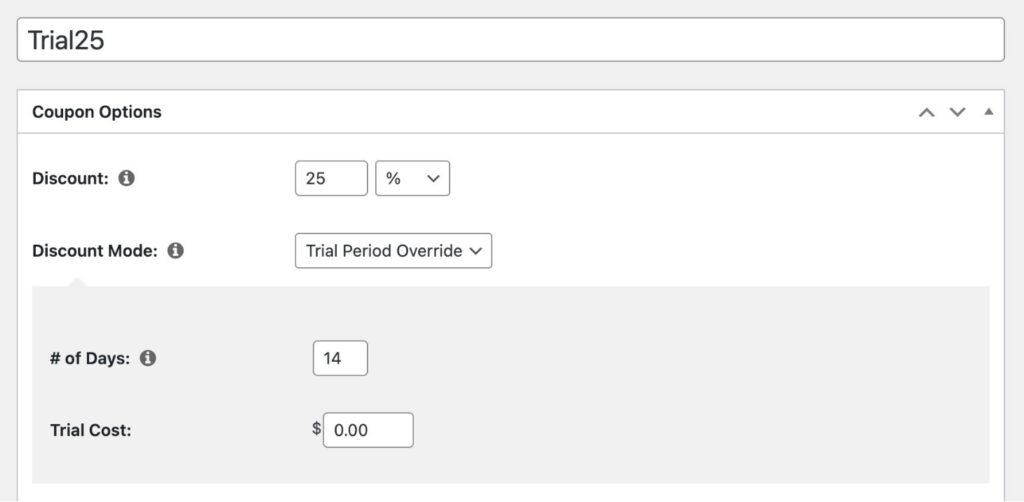The image size is (1024, 502).
Task: Move Coupon Options panel down
Action: [958, 112]
